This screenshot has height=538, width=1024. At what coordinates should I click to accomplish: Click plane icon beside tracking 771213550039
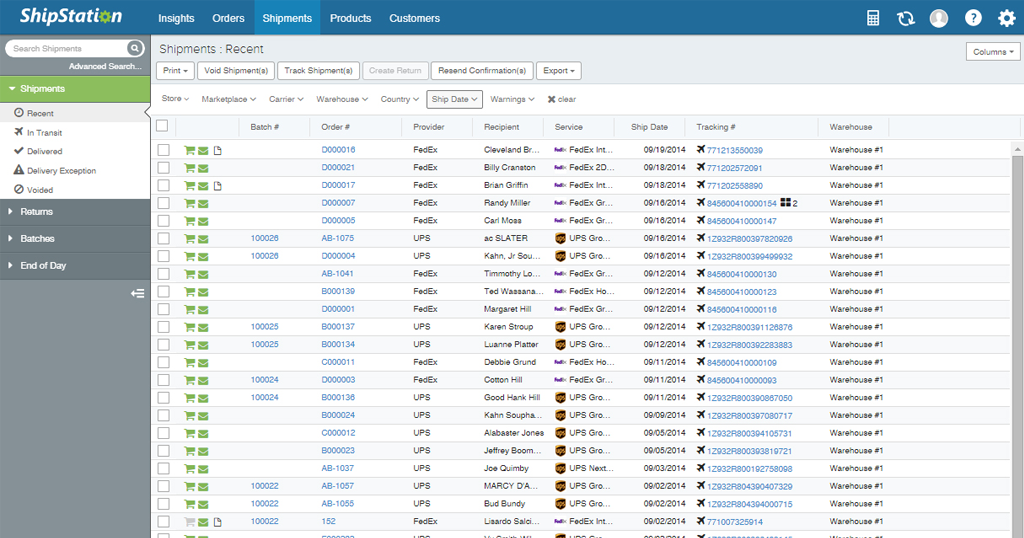pyautogui.click(x=701, y=150)
